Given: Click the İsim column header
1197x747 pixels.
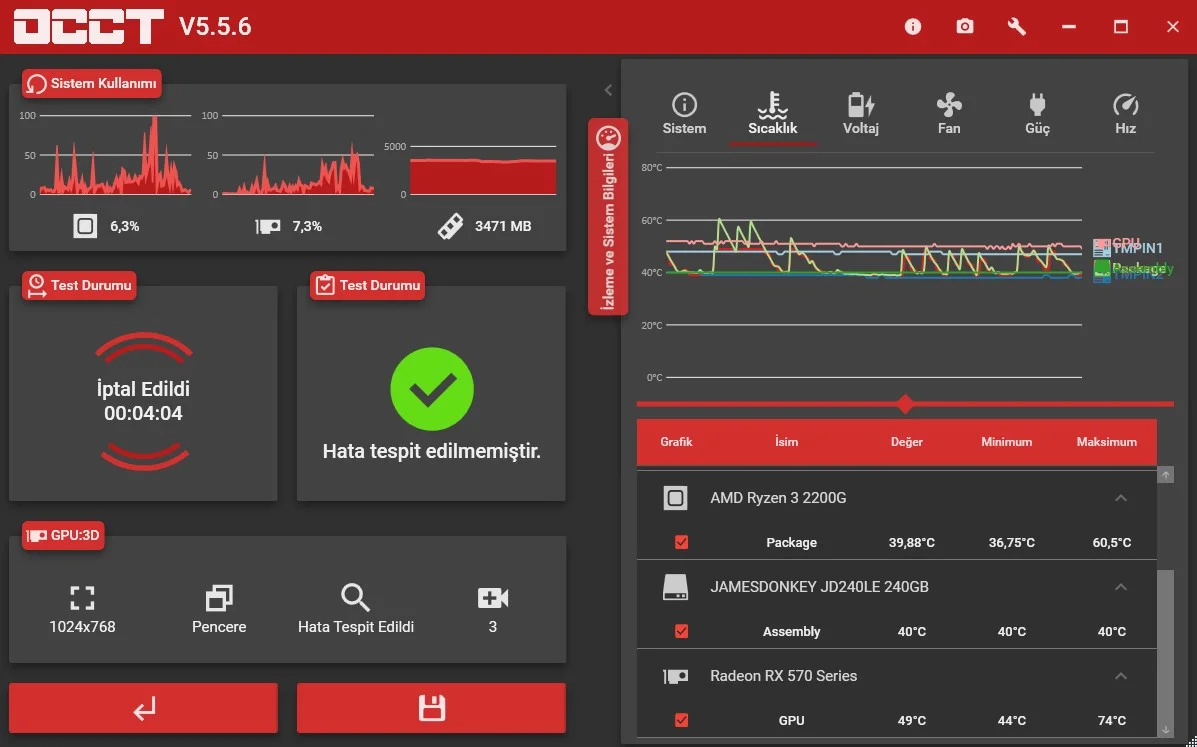Looking at the screenshot, I should tap(786, 442).
